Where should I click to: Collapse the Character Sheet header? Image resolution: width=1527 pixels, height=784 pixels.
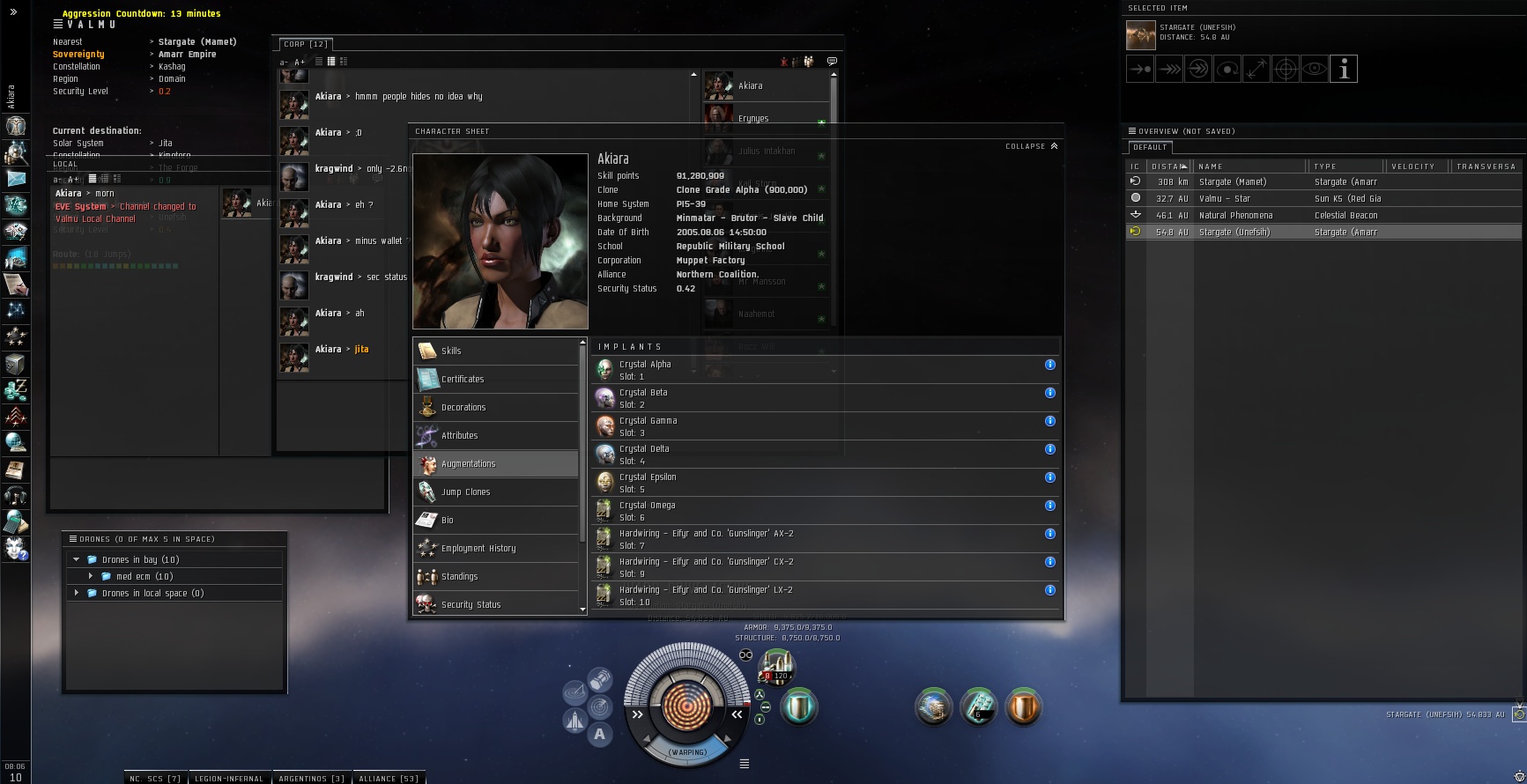(1031, 146)
